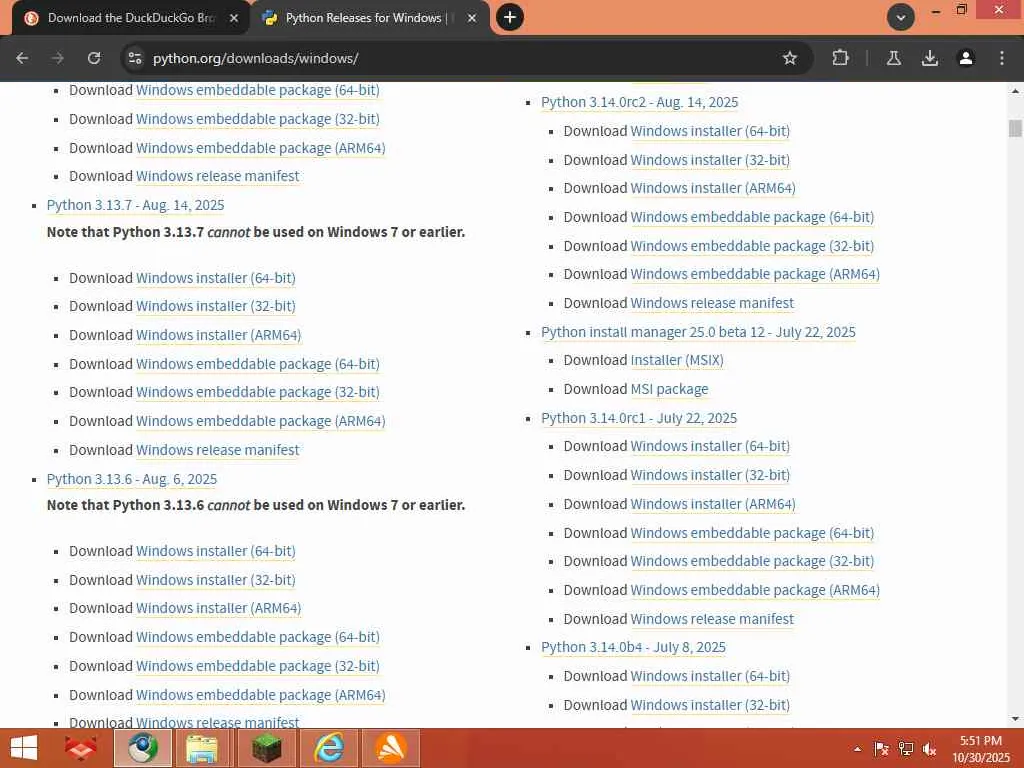1024x768 pixels.
Task: Open the Python 3.13.7 - Aug. 14, 2025 link
Action: pyautogui.click(x=135, y=205)
